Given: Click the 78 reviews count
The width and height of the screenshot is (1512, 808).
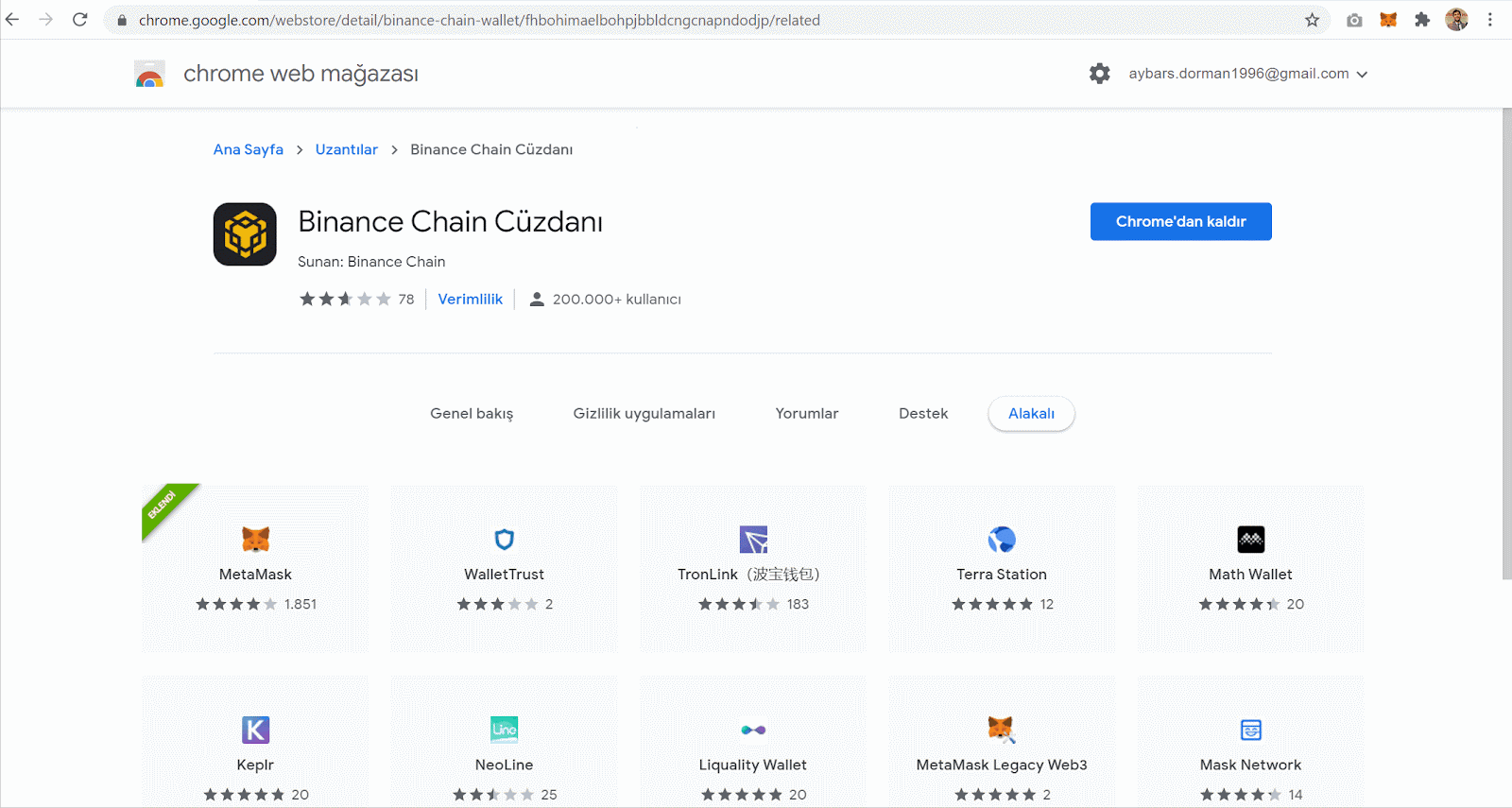Looking at the screenshot, I should [x=406, y=300].
